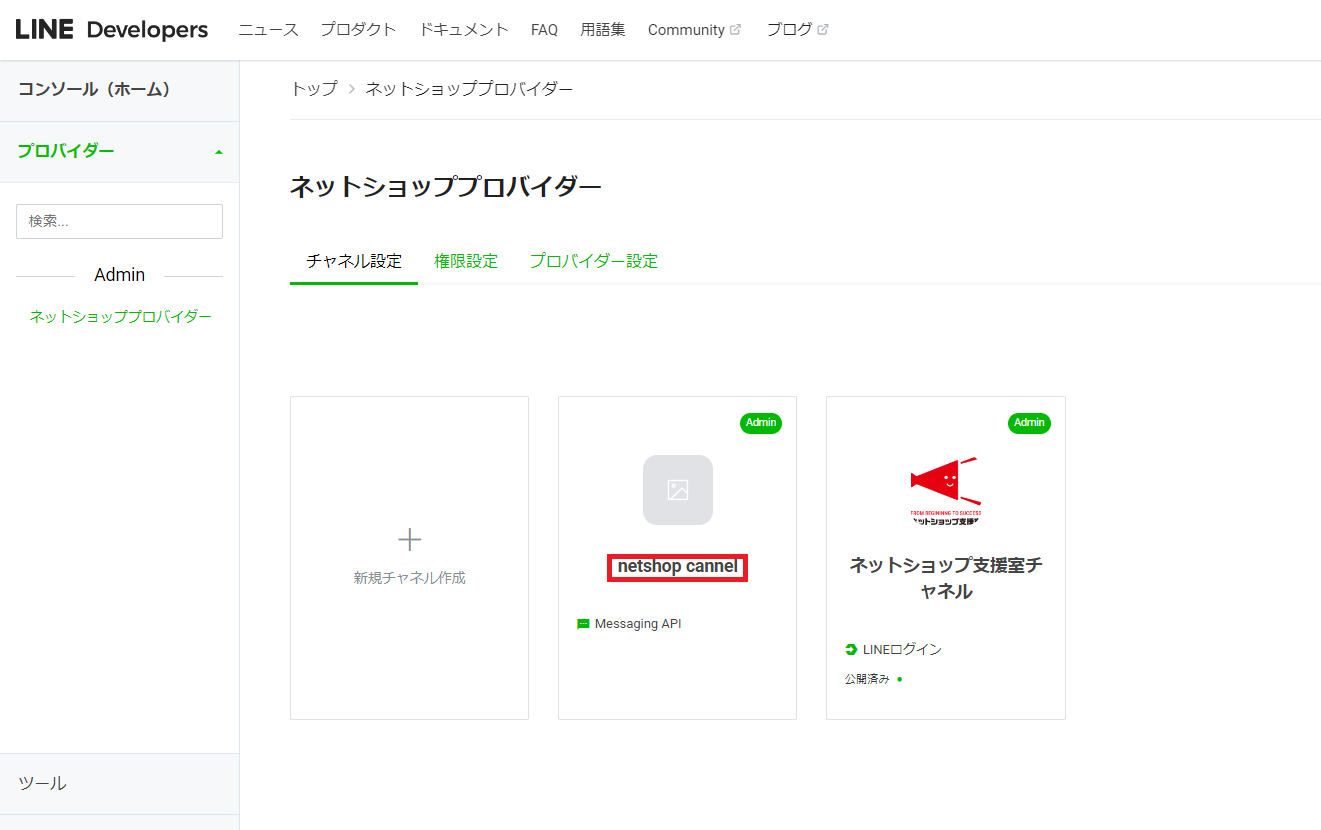The width and height of the screenshot is (1321, 830).
Task: Click the 検索 provider search field
Action: click(119, 221)
